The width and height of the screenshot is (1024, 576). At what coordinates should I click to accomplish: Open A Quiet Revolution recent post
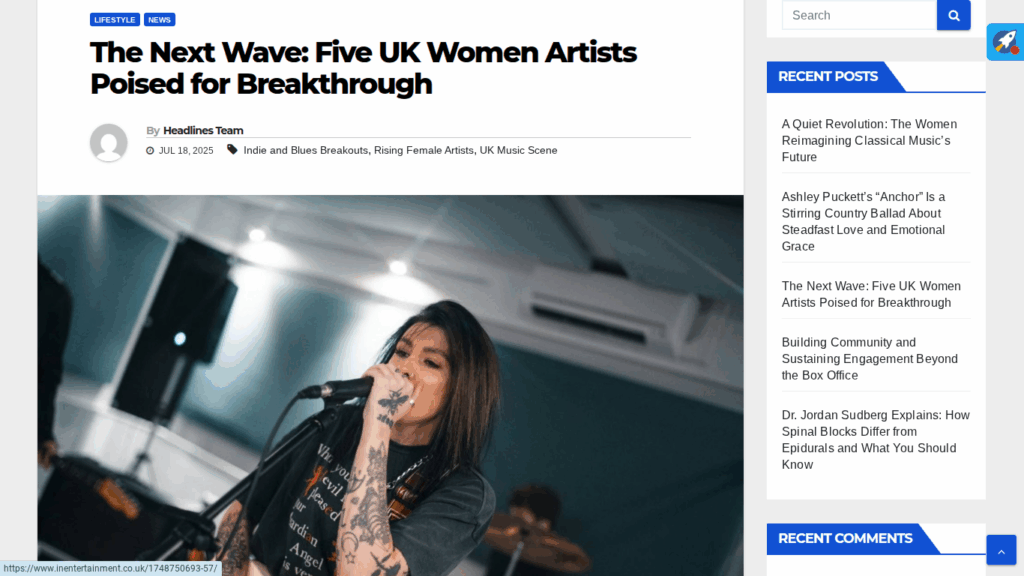(x=870, y=140)
